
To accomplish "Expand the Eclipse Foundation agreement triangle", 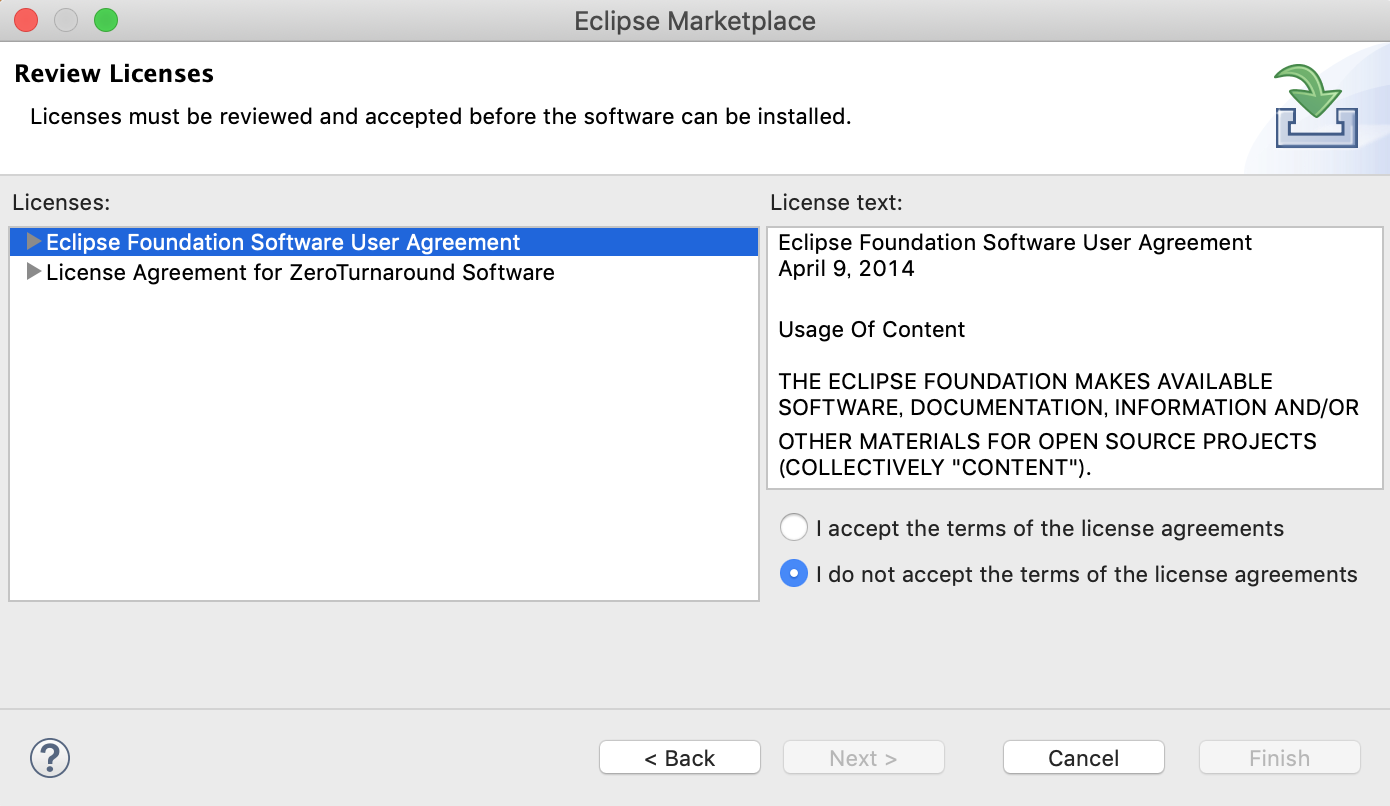I will [x=34, y=242].
